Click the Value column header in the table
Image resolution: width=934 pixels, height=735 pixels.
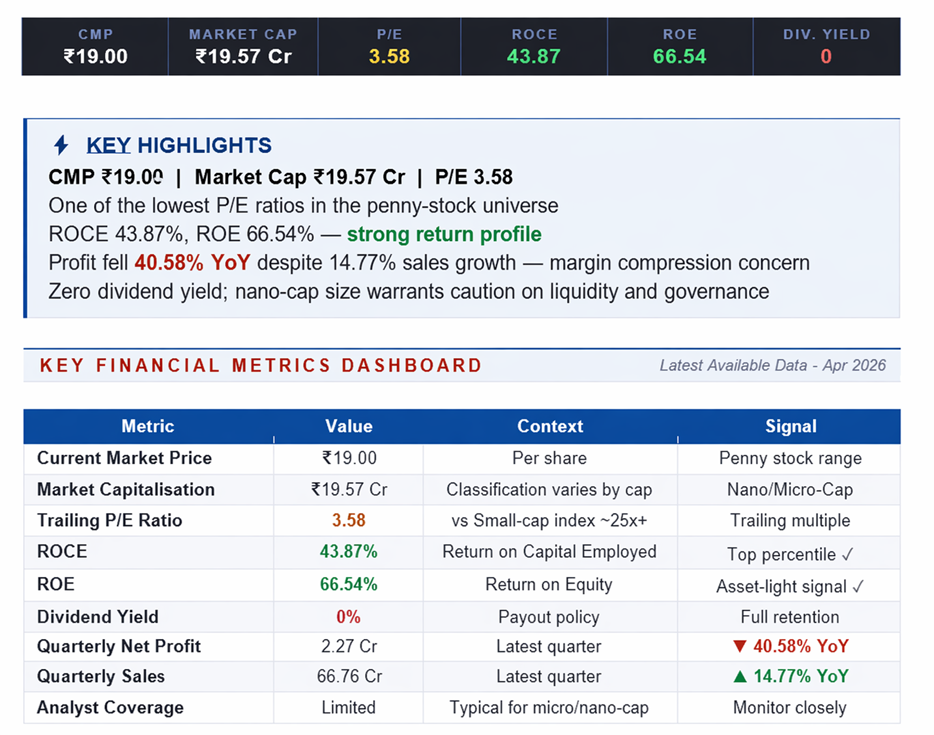pos(348,426)
